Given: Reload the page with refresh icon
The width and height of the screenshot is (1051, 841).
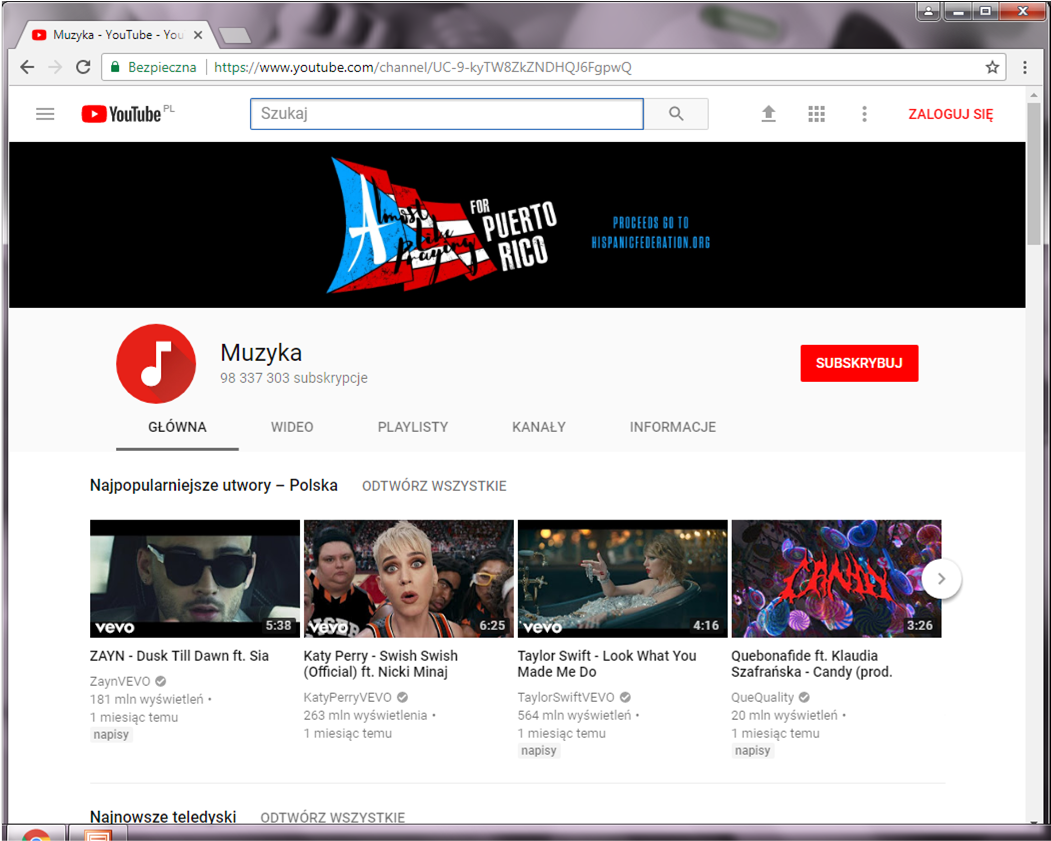Looking at the screenshot, I should (83, 67).
